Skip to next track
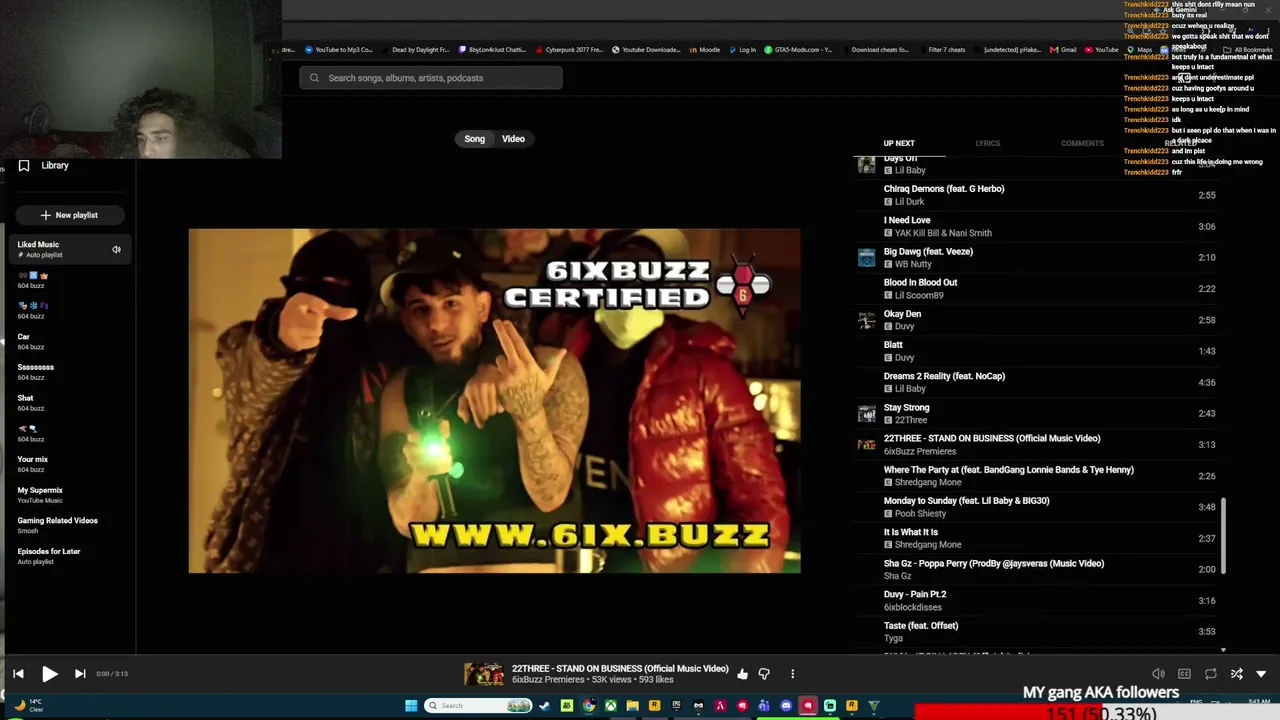The height and width of the screenshot is (720, 1280). click(80, 674)
